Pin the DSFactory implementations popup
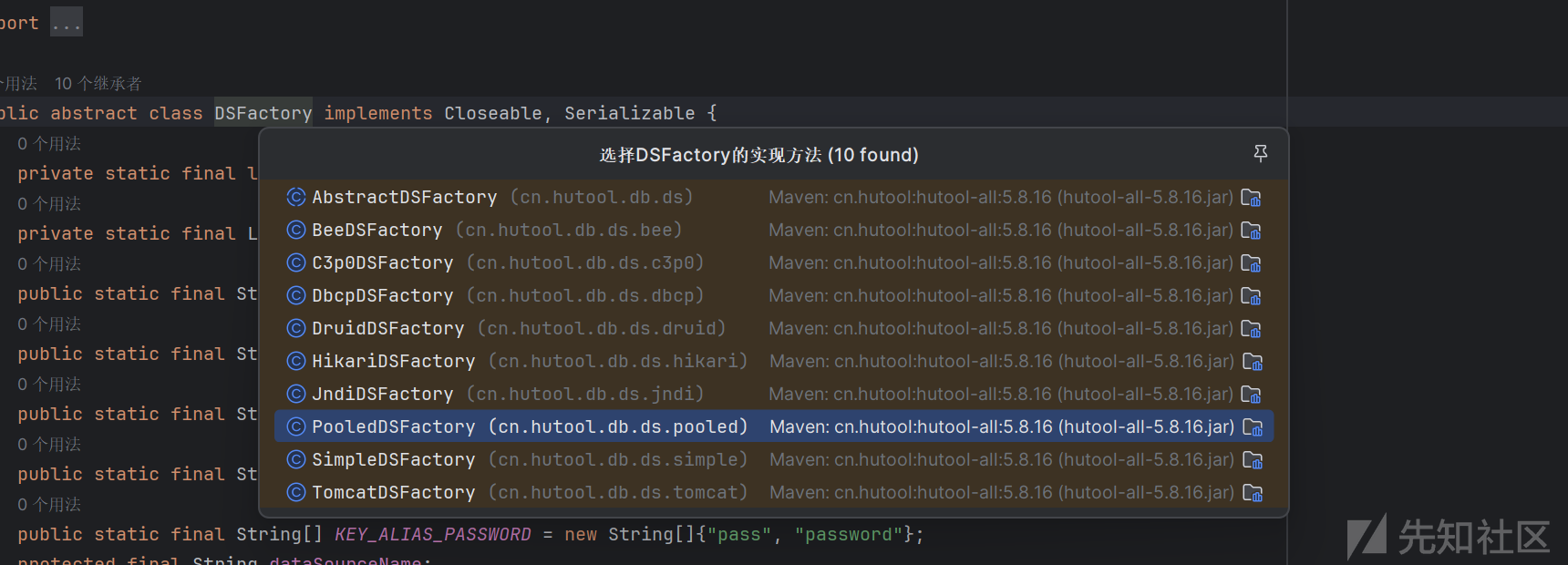 click(x=1261, y=153)
